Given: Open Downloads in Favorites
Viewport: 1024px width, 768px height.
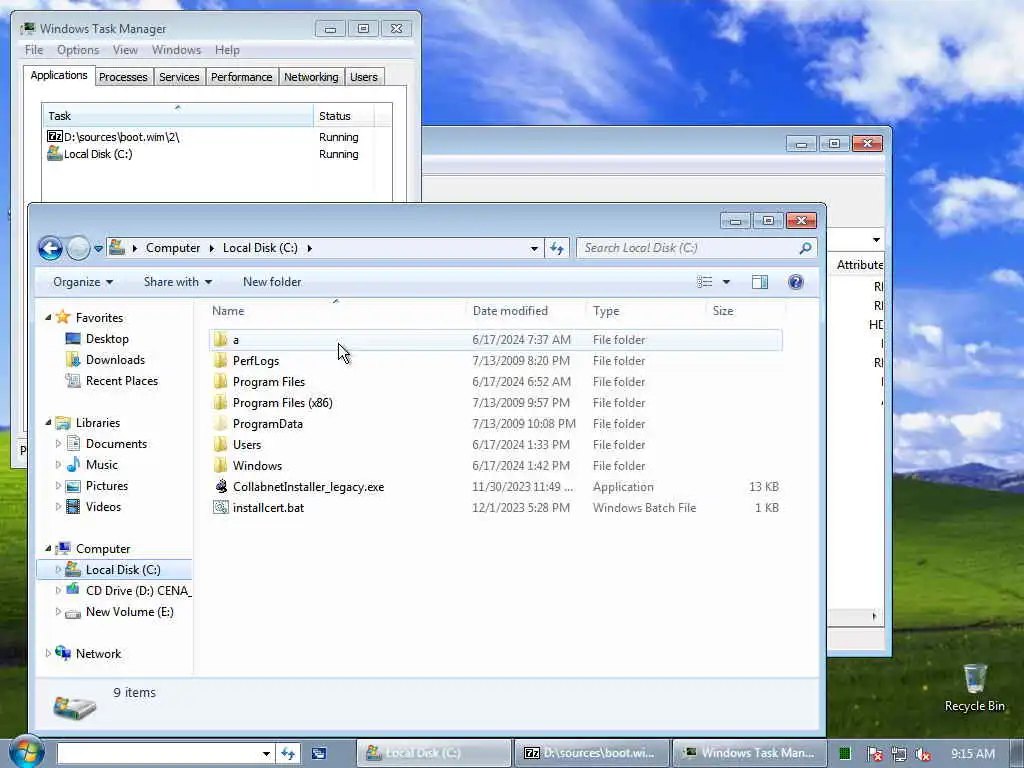Looking at the screenshot, I should click(115, 360).
